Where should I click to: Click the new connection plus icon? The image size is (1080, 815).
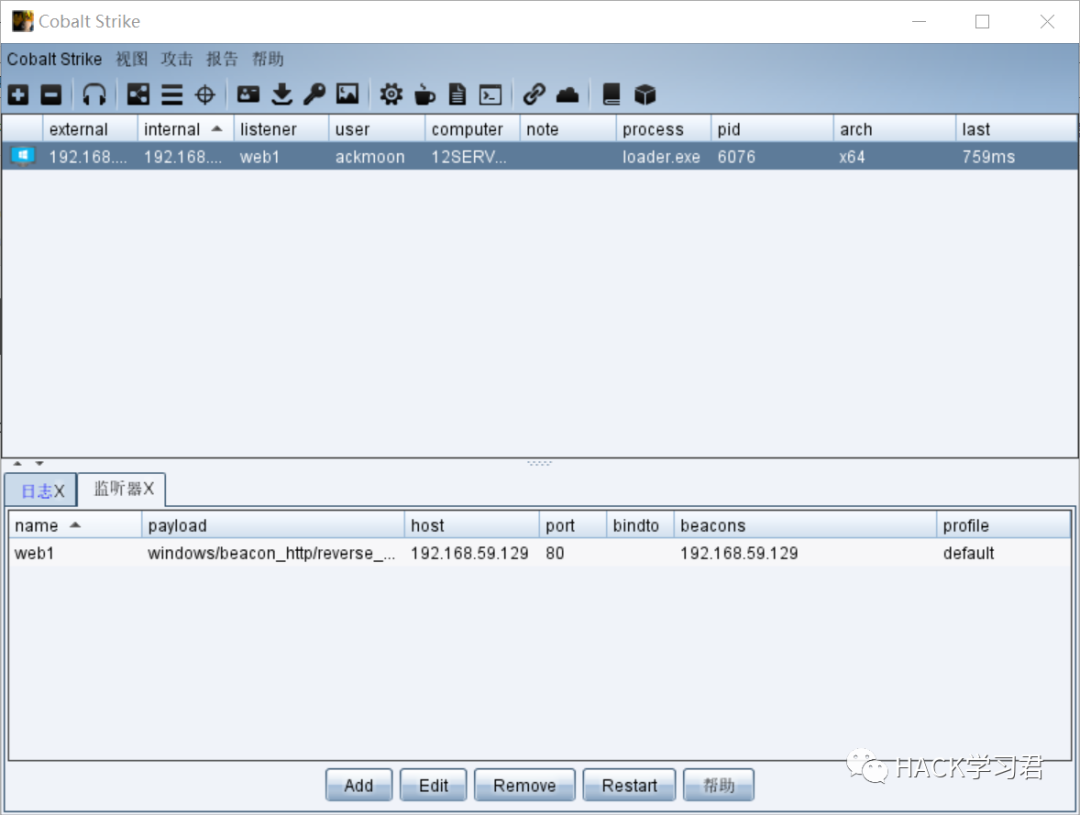(19, 94)
